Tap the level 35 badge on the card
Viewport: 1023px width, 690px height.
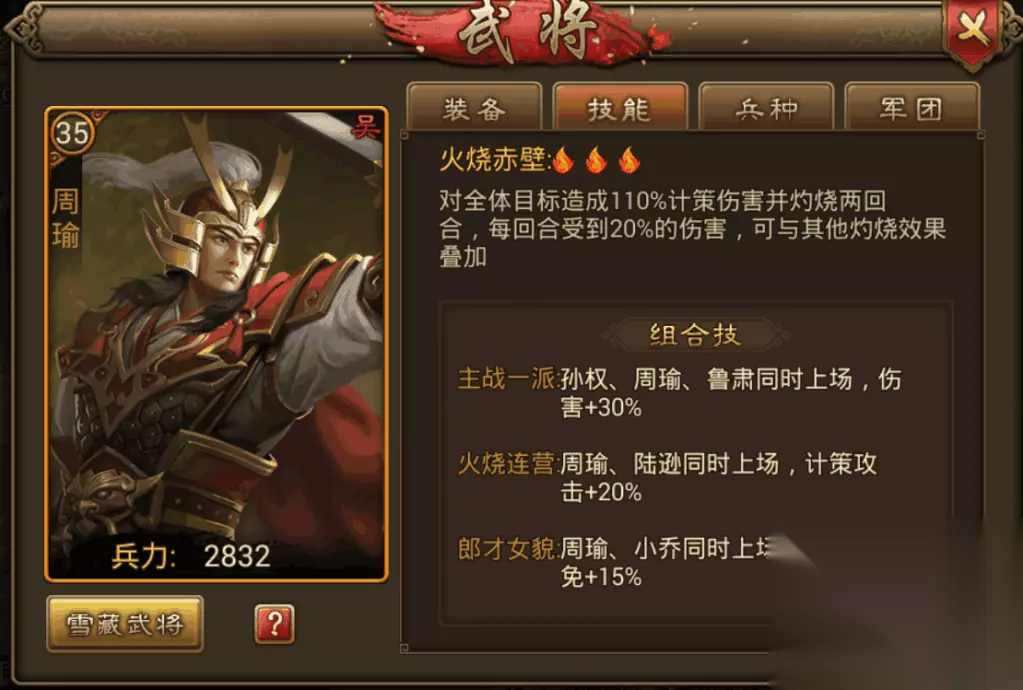coord(72,134)
